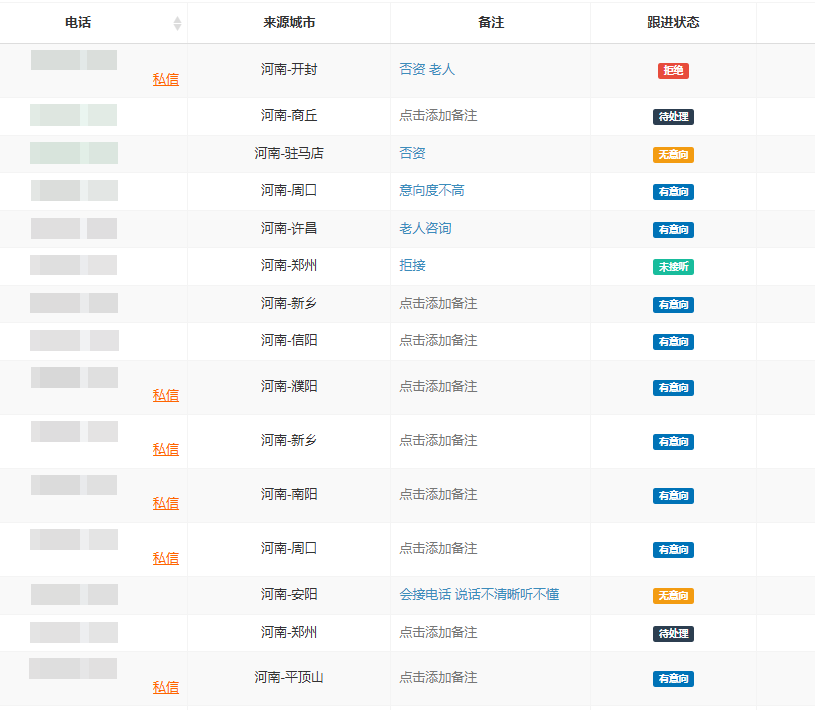This screenshot has width=815, height=710.
Task: Select the 河南-信阳 city cell
Action: (x=289, y=340)
